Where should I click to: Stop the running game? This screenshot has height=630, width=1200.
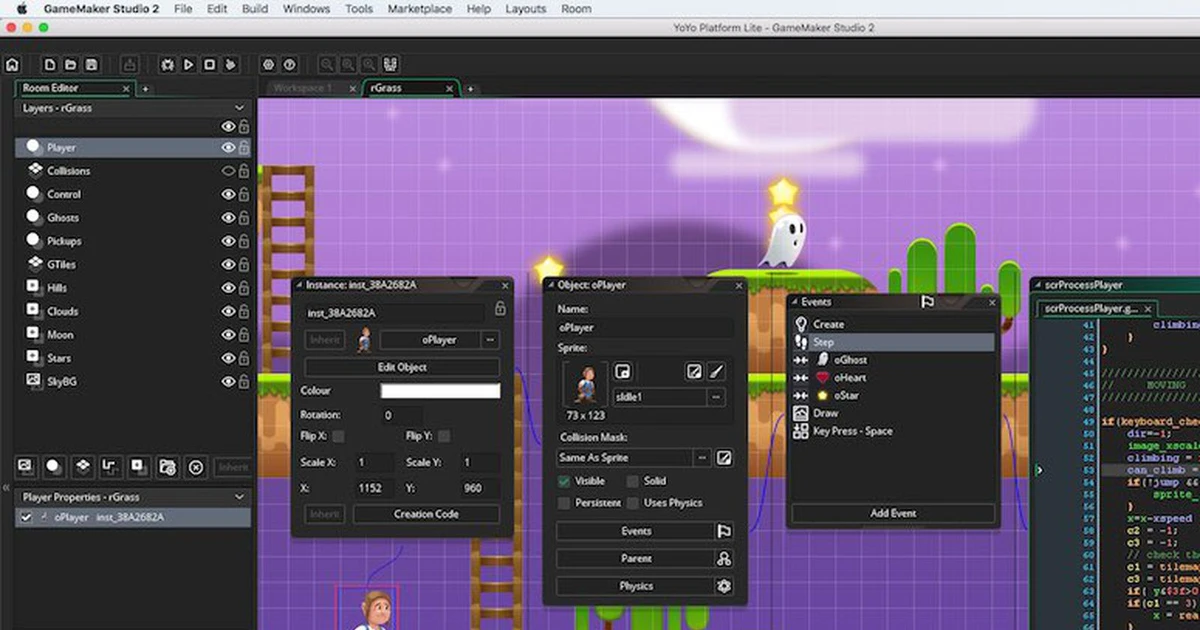210,63
